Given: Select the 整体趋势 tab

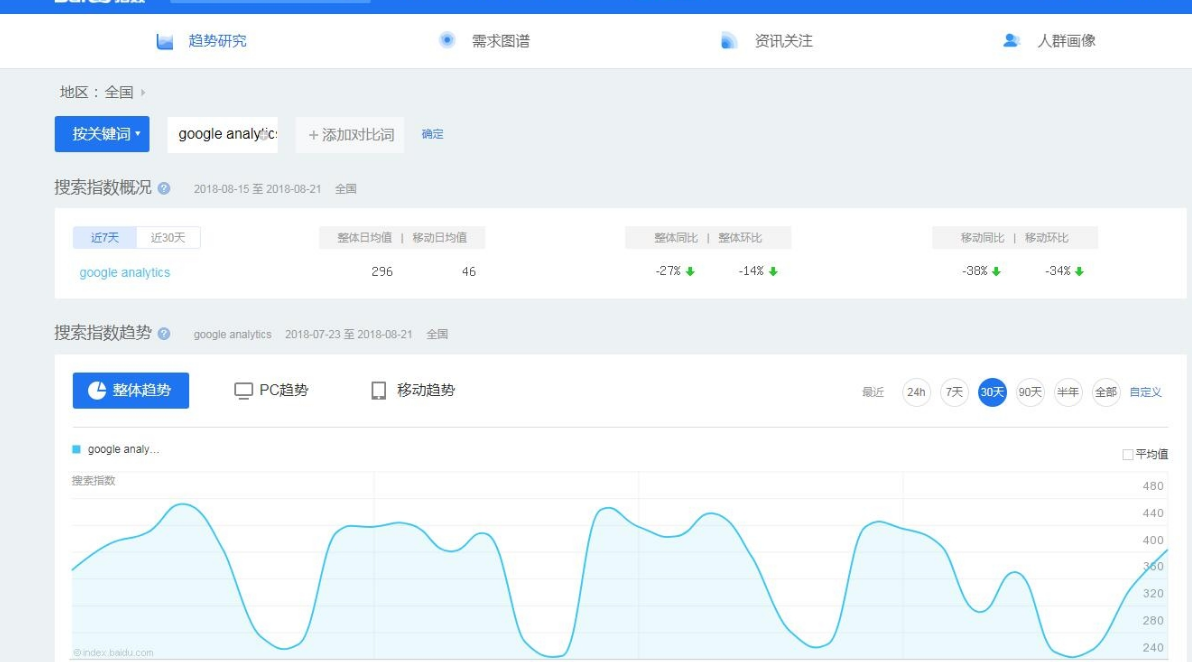Looking at the screenshot, I should click(x=131, y=391).
